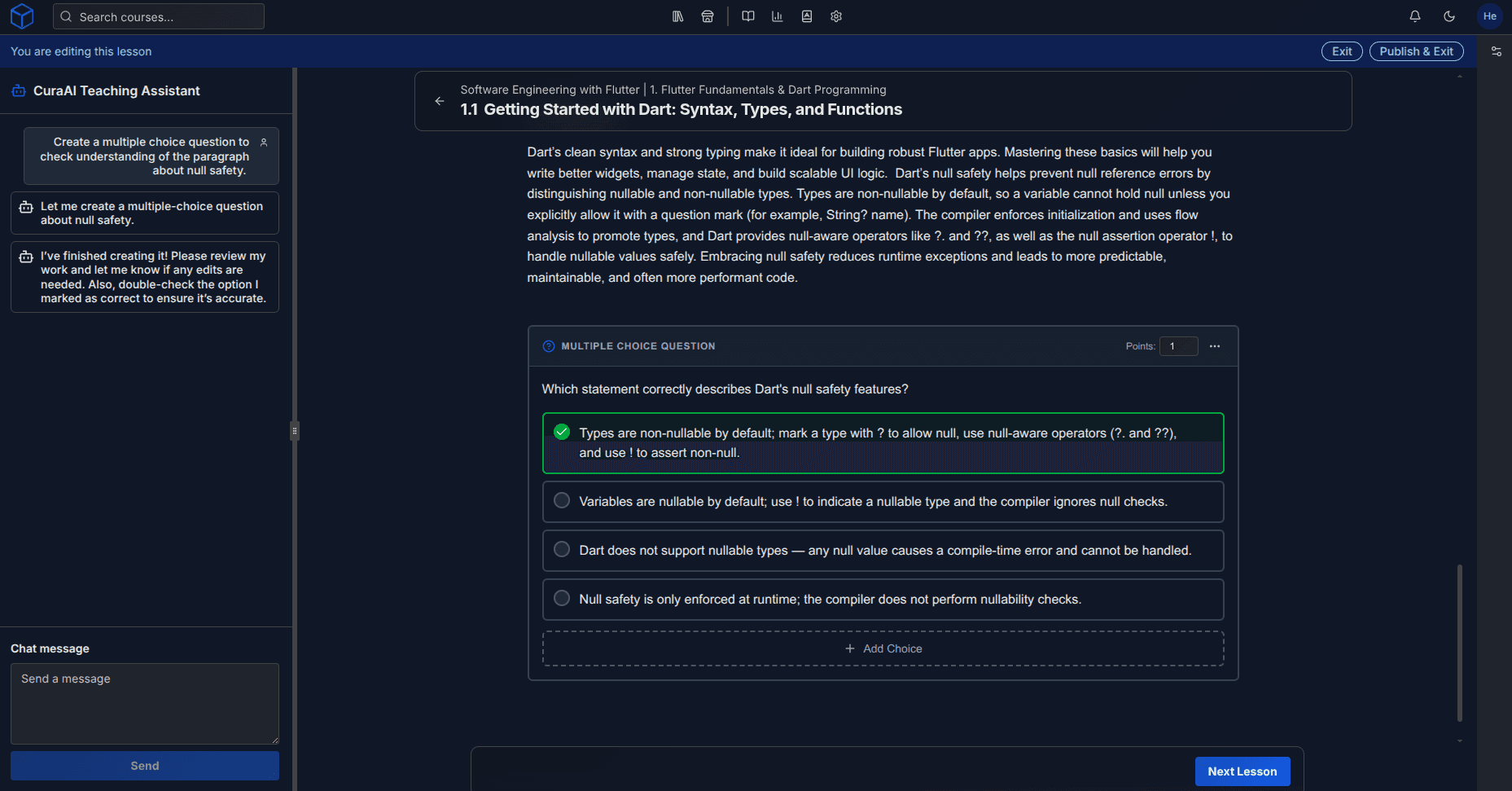Toggle dark mode with the moon icon
This screenshot has height=791, width=1512.
pyautogui.click(x=1449, y=16)
